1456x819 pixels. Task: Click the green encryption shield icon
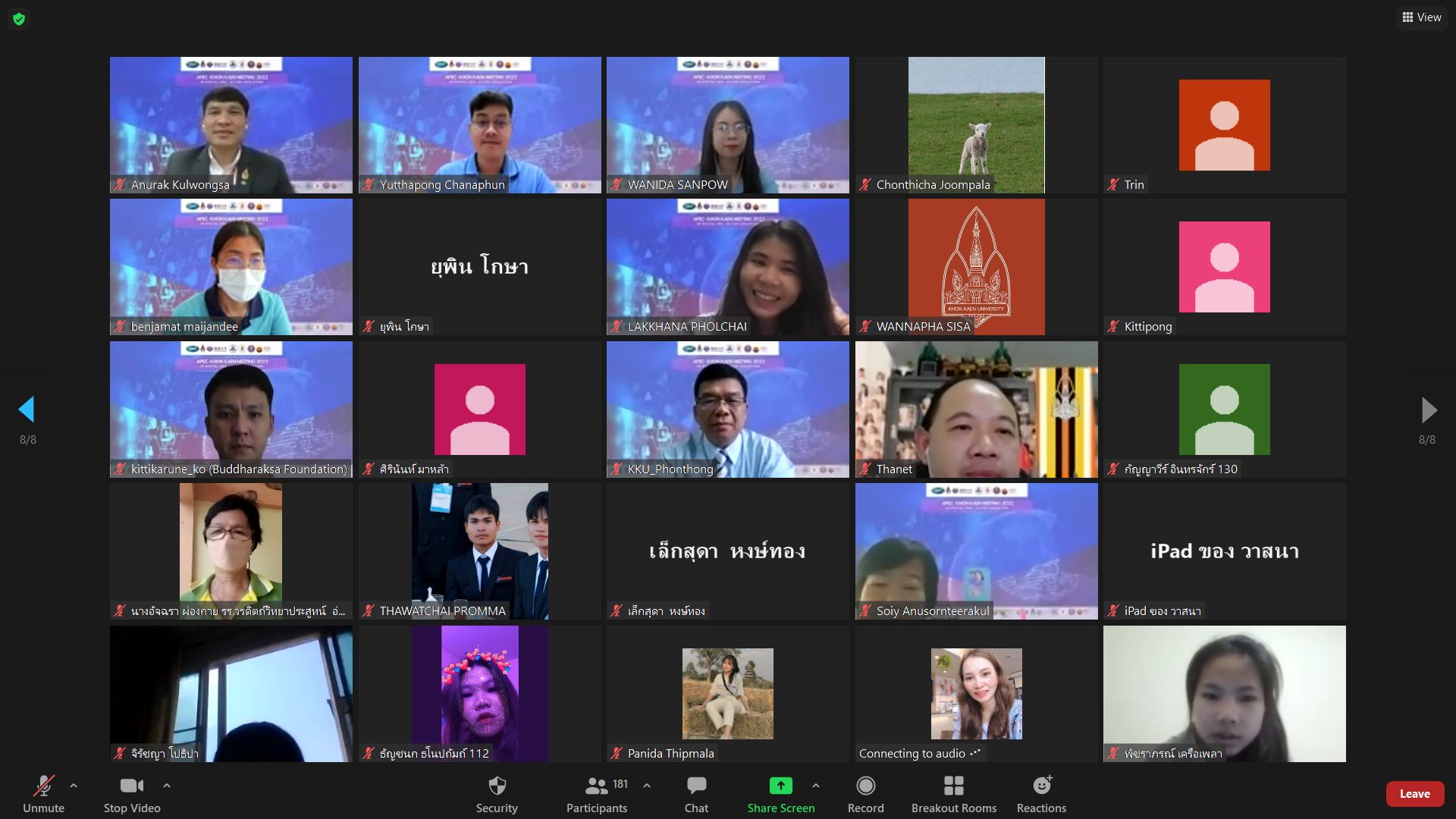point(19,19)
